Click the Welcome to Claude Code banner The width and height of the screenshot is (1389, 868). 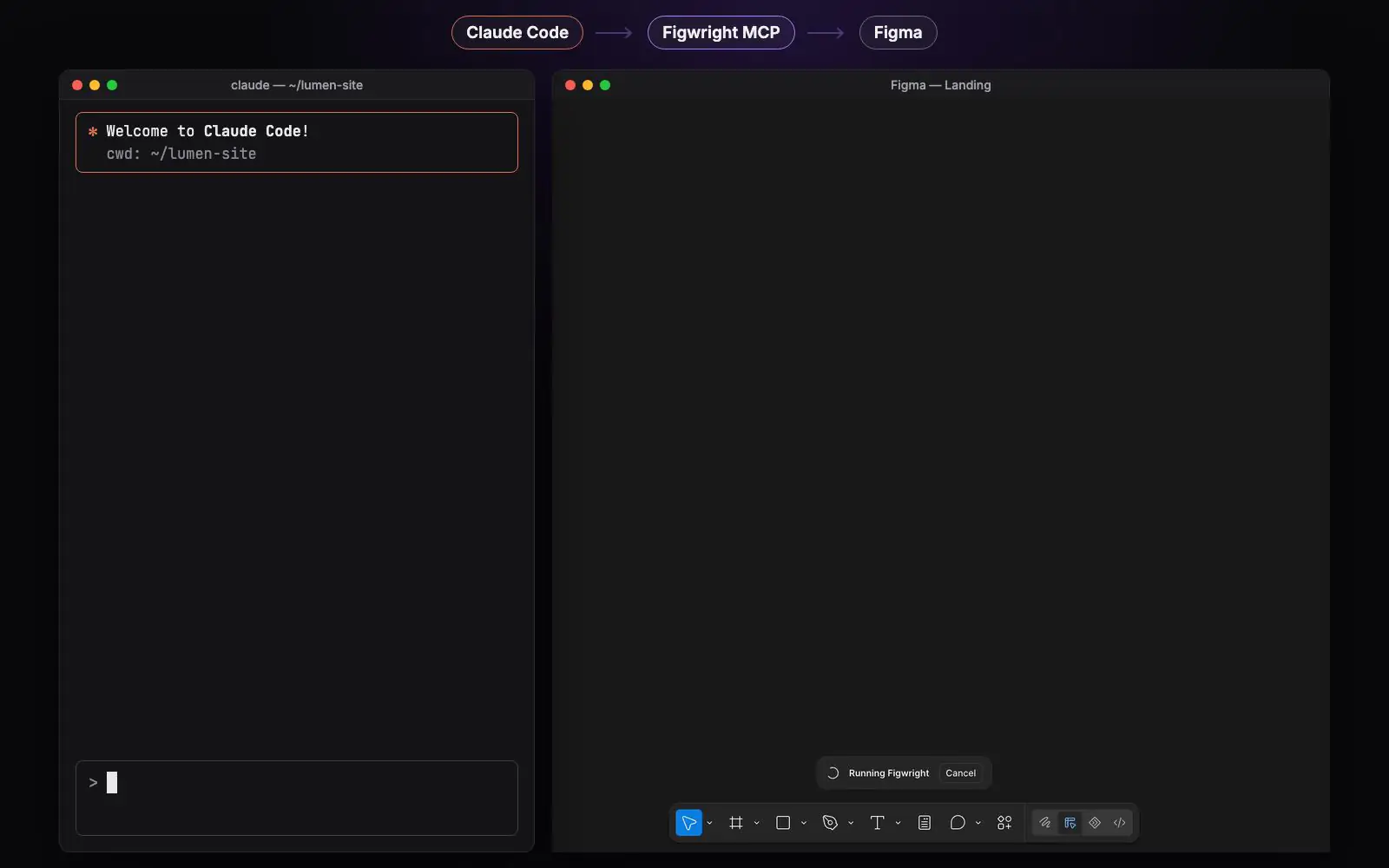click(297, 142)
